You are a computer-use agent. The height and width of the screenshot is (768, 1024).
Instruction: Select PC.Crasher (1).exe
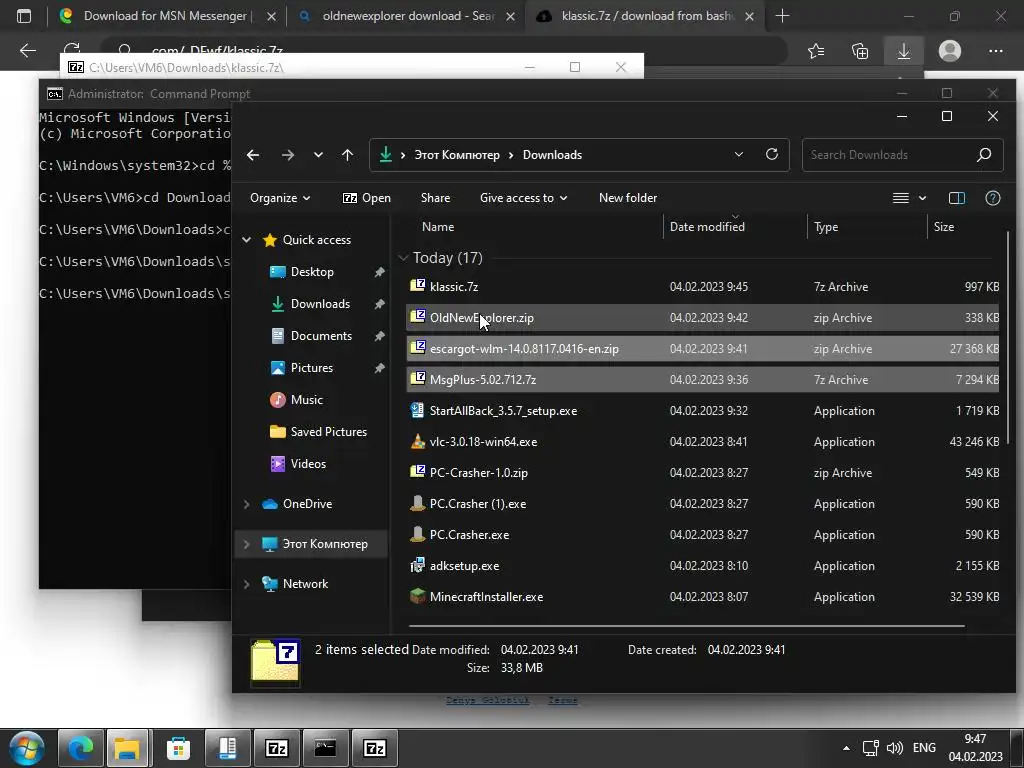[703, 504]
